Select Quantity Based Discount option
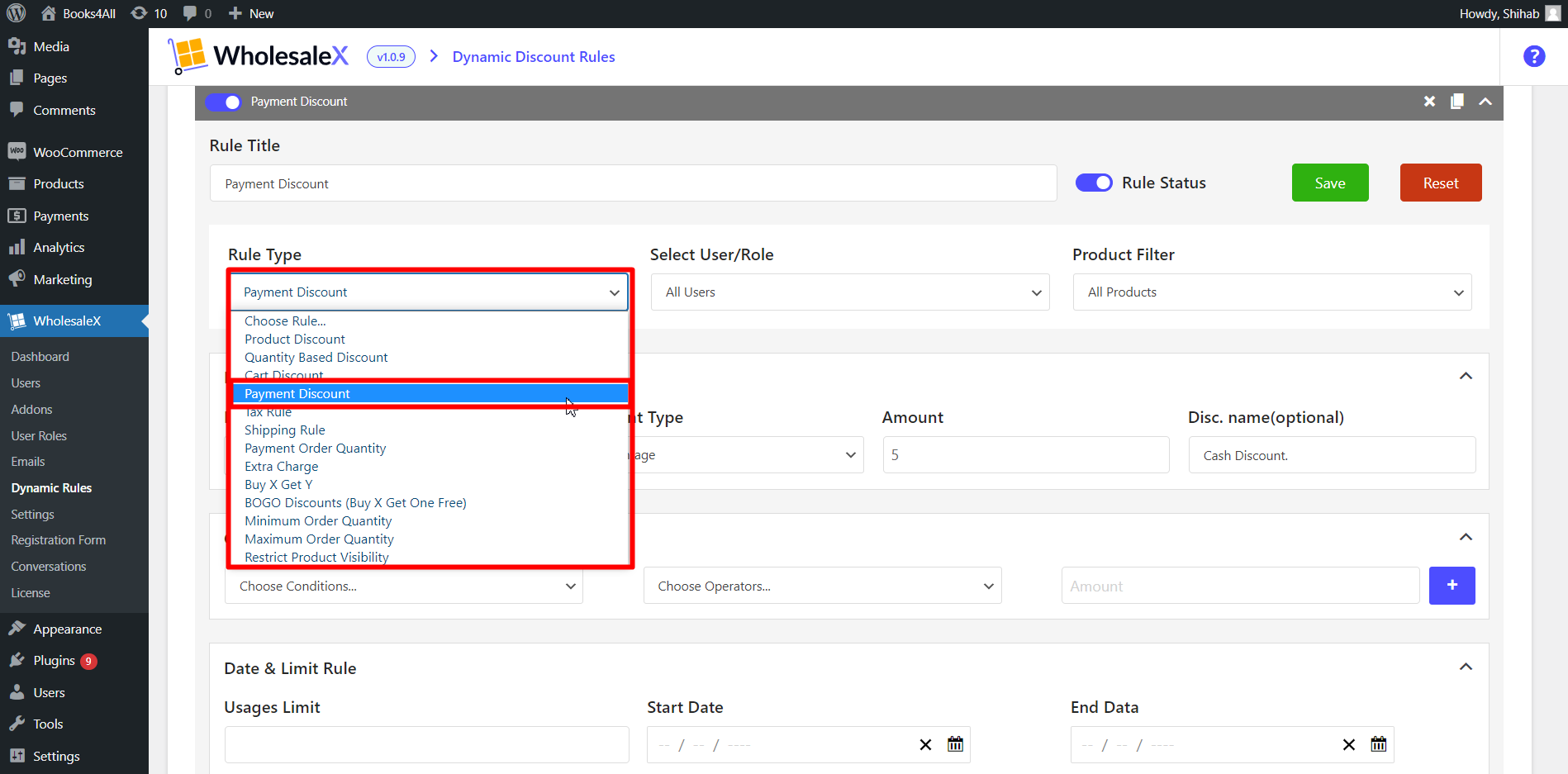 point(429,357)
